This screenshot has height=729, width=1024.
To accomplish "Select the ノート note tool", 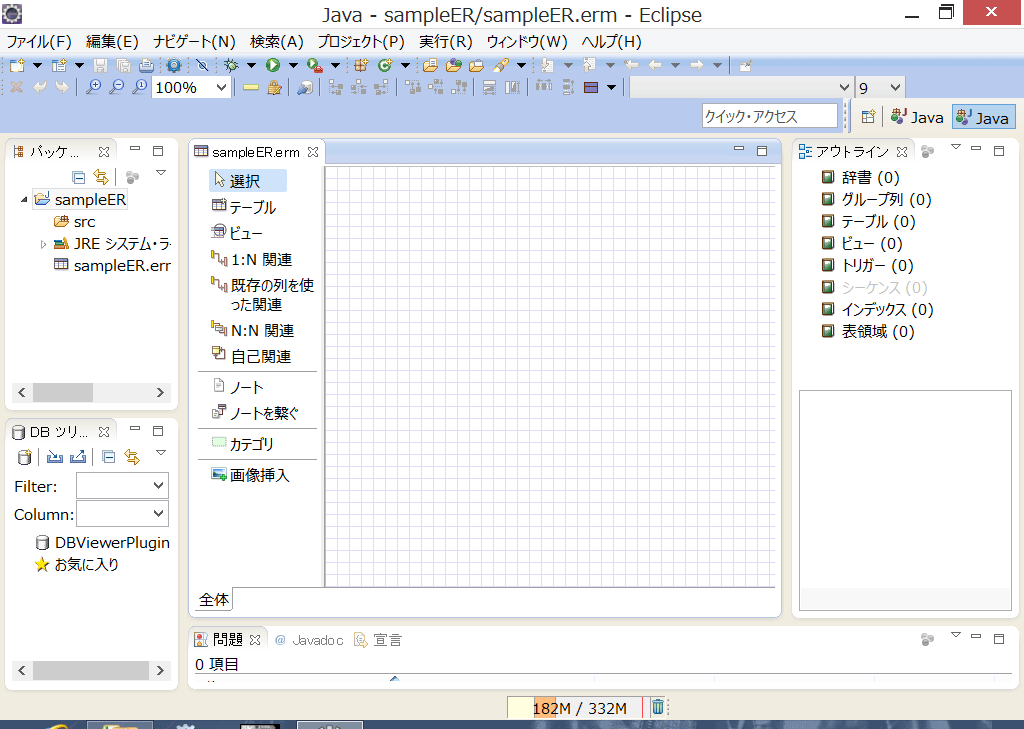I will tap(239, 387).
